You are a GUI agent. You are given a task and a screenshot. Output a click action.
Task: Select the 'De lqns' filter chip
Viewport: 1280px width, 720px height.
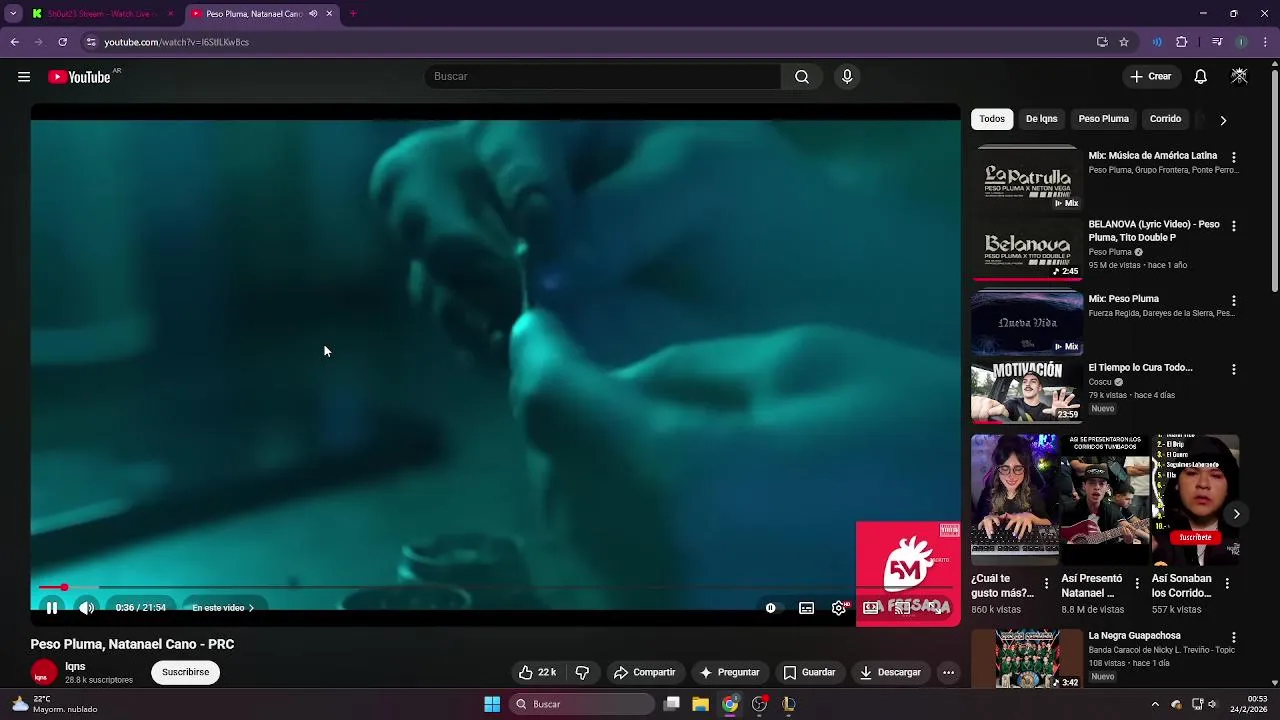click(1041, 119)
